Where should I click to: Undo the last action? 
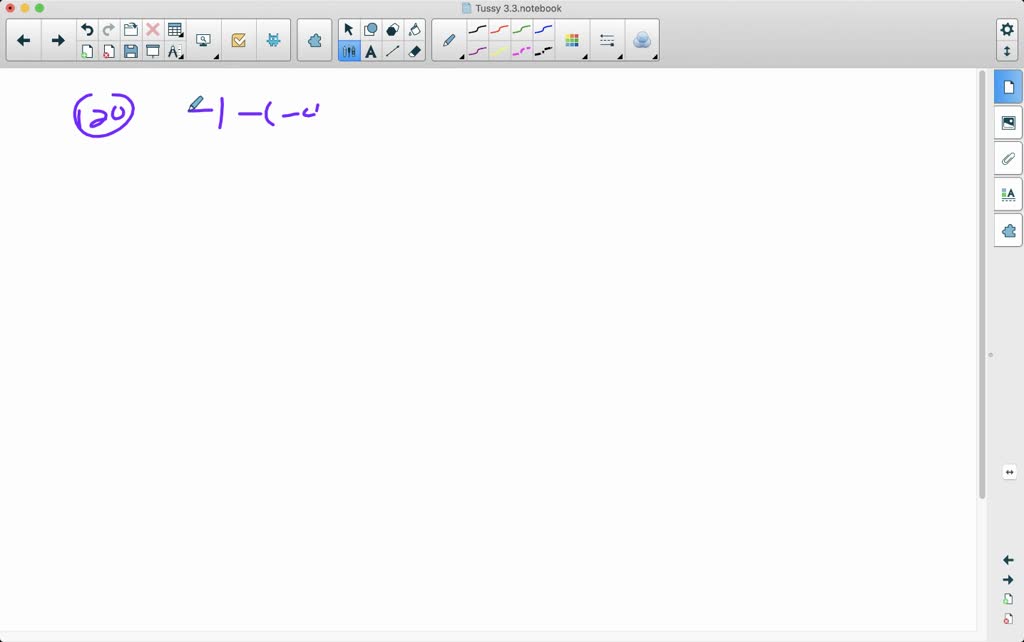87,30
